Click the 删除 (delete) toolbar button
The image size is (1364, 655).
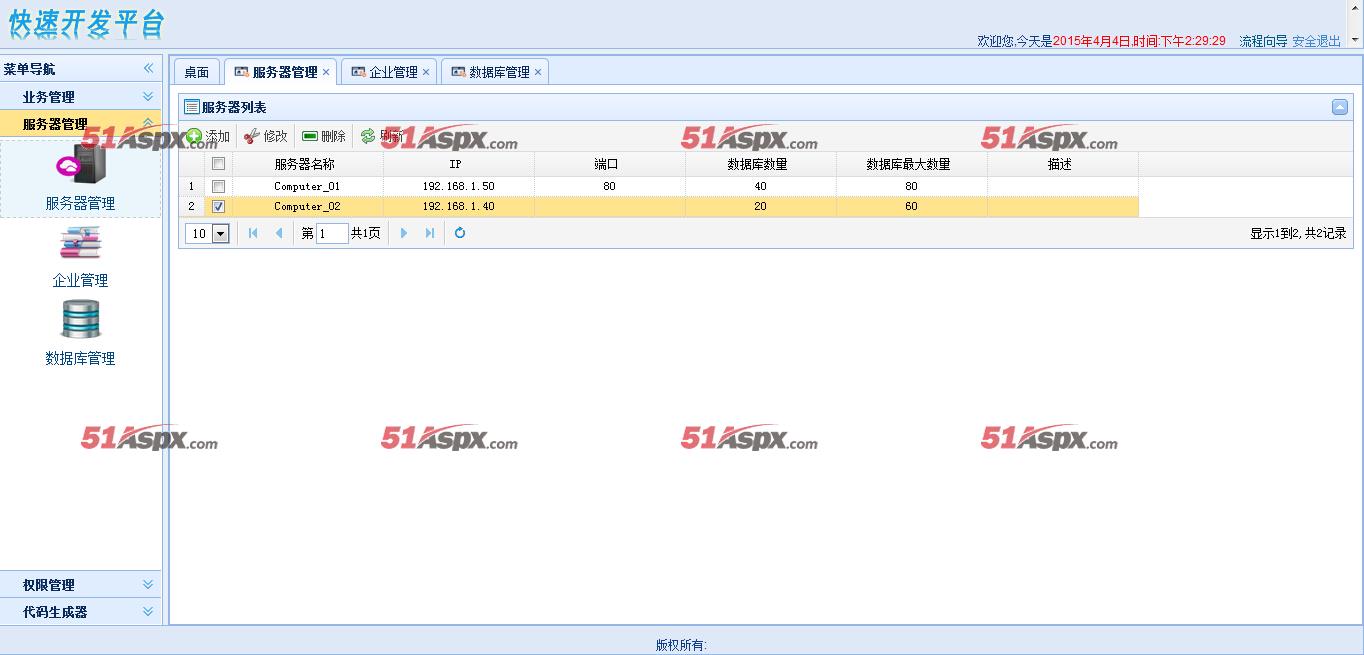coord(323,136)
